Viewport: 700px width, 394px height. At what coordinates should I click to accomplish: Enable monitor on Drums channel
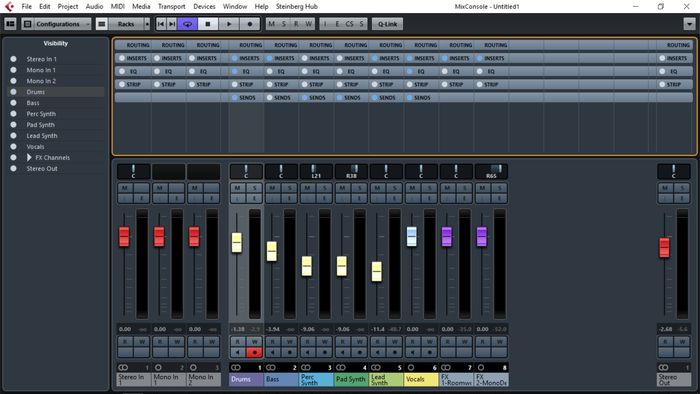point(238,352)
